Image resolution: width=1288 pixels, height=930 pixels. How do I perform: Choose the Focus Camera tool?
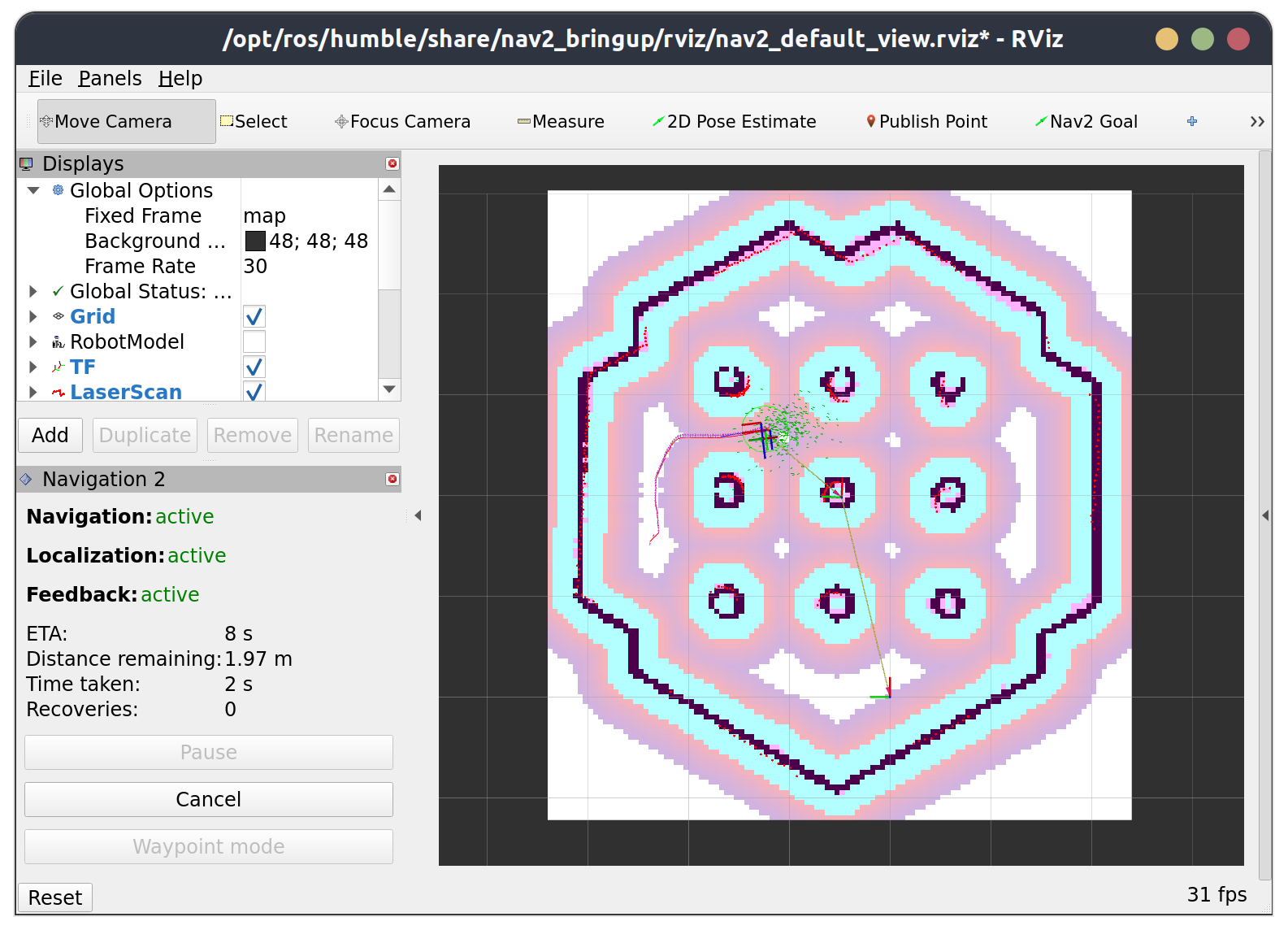(402, 122)
